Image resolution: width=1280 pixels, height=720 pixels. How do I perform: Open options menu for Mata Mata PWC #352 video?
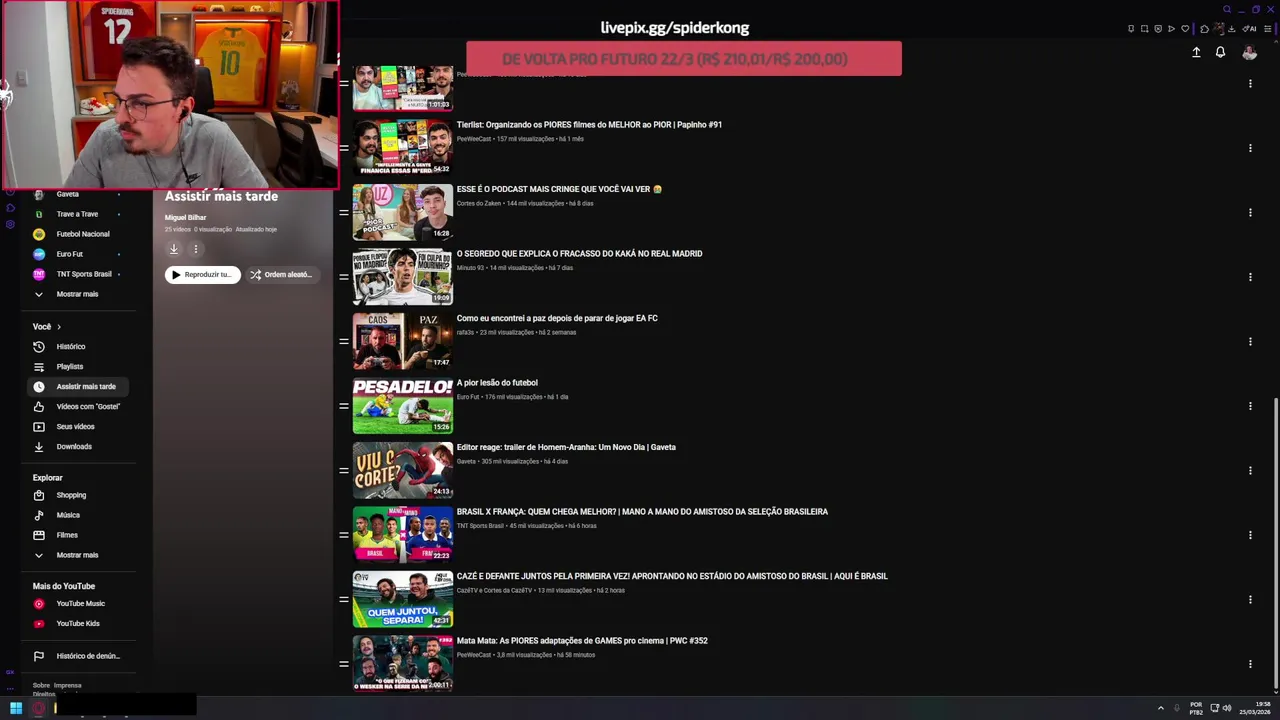click(x=1250, y=664)
